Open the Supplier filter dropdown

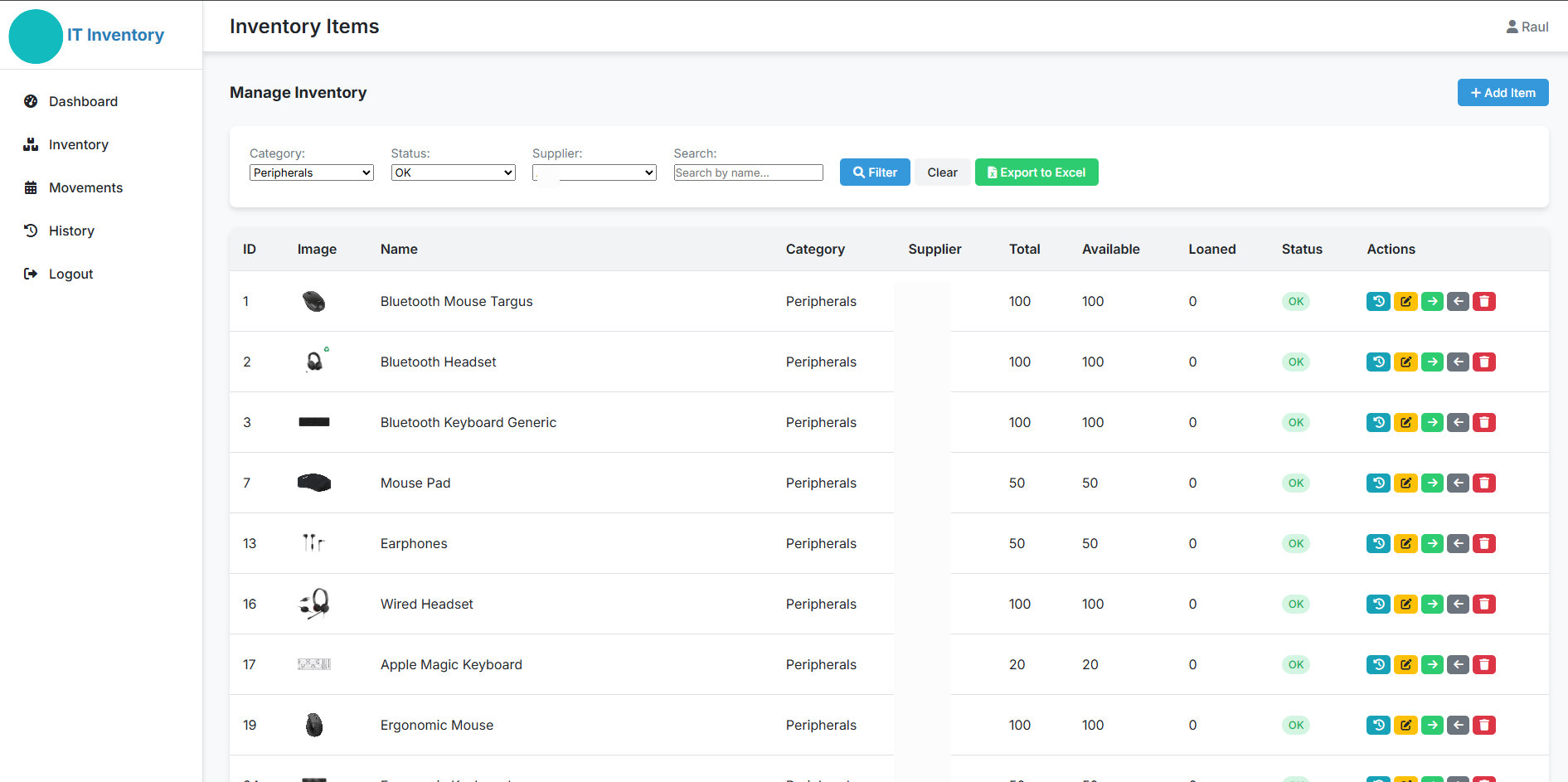tap(595, 172)
